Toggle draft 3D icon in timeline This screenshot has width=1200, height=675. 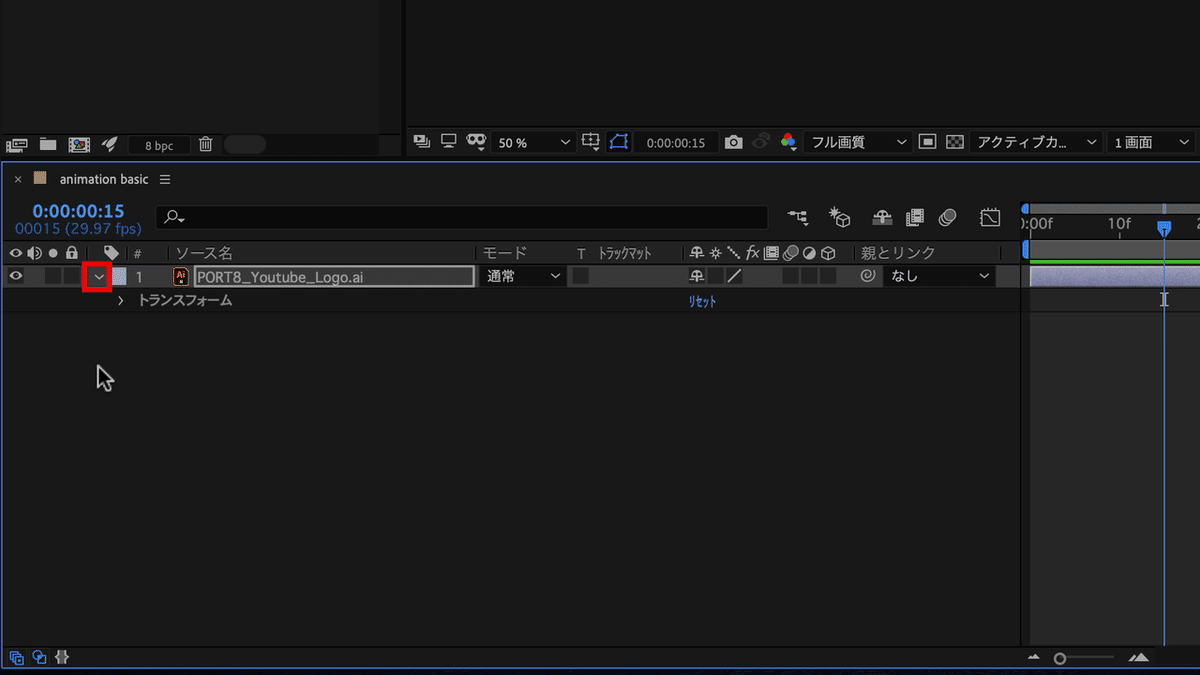click(x=840, y=217)
